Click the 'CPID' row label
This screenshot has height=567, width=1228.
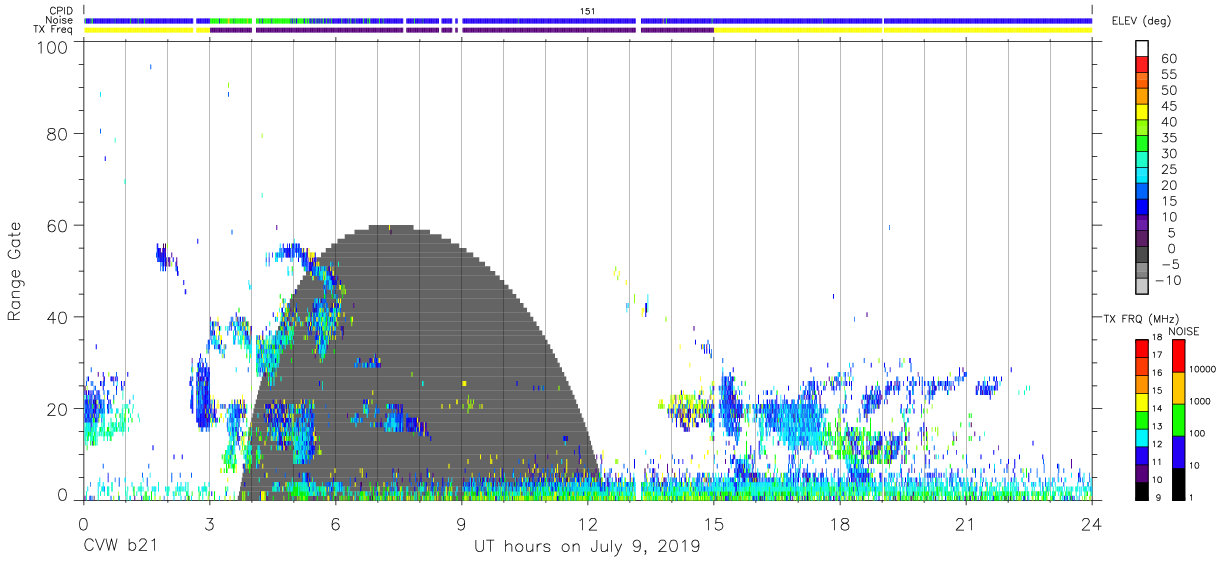tap(59, 11)
